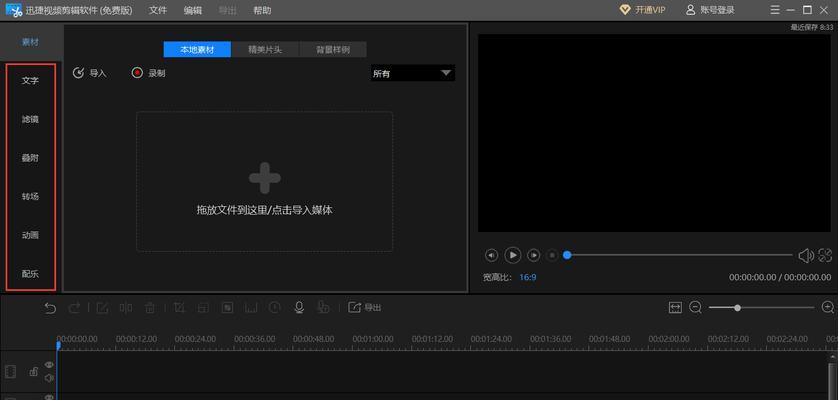Open the 叠附 sidebar section
The image size is (838, 400).
[30, 158]
